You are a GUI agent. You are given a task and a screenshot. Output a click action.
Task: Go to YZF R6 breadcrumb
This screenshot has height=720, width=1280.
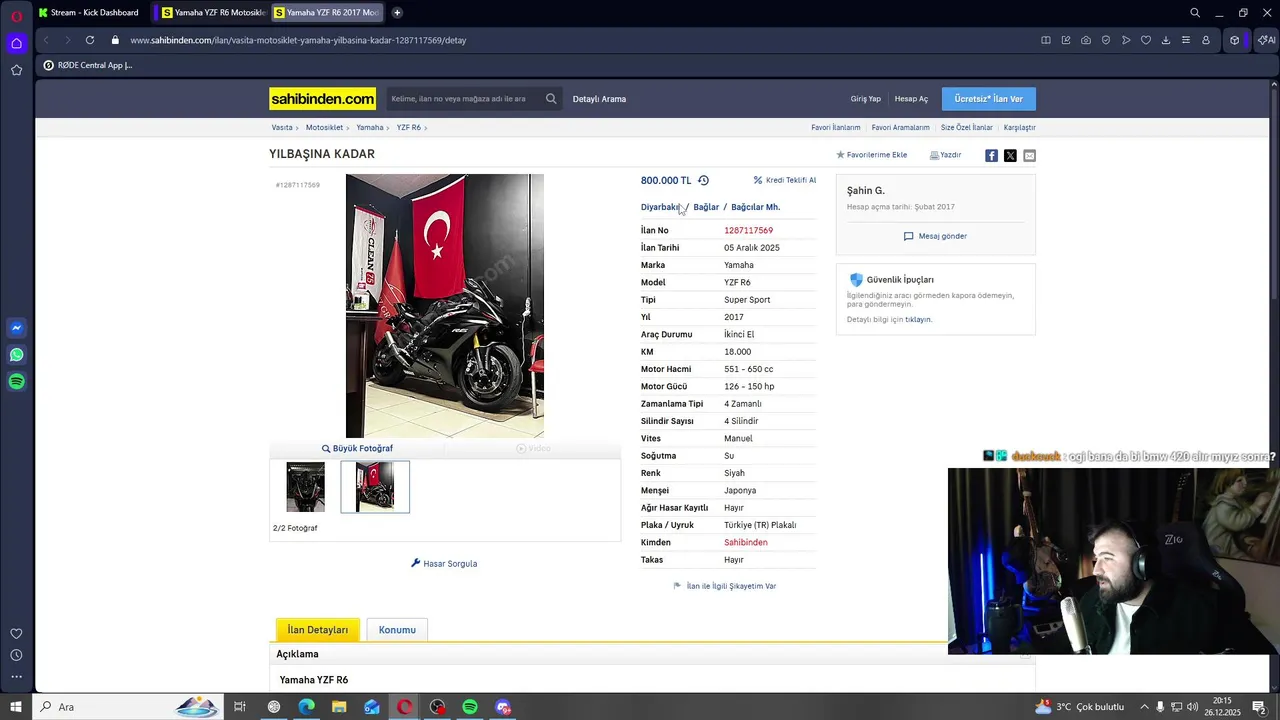pyautogui.click(x=408, y=128)
